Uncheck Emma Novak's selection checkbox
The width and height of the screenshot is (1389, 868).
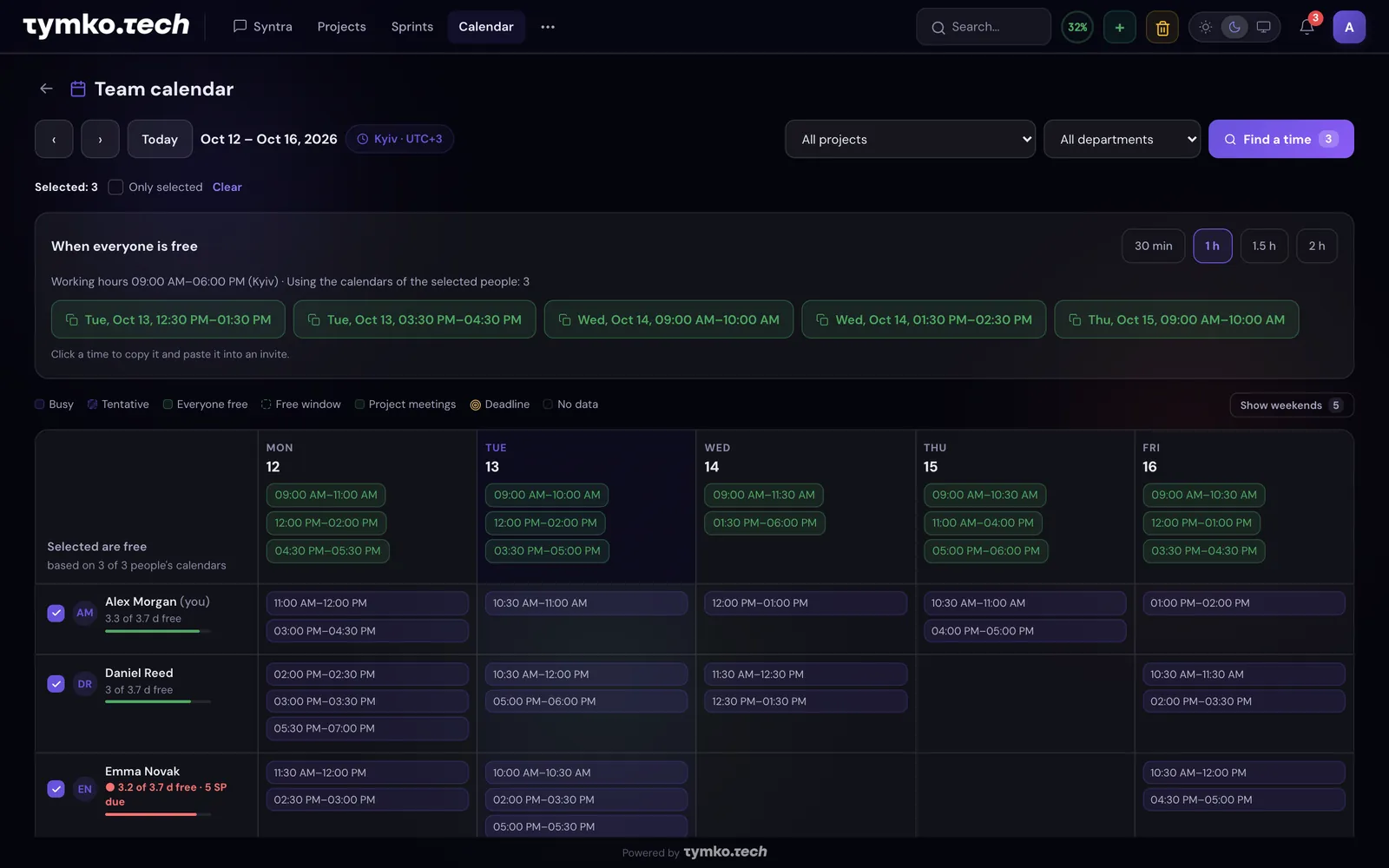pos(56,789)
